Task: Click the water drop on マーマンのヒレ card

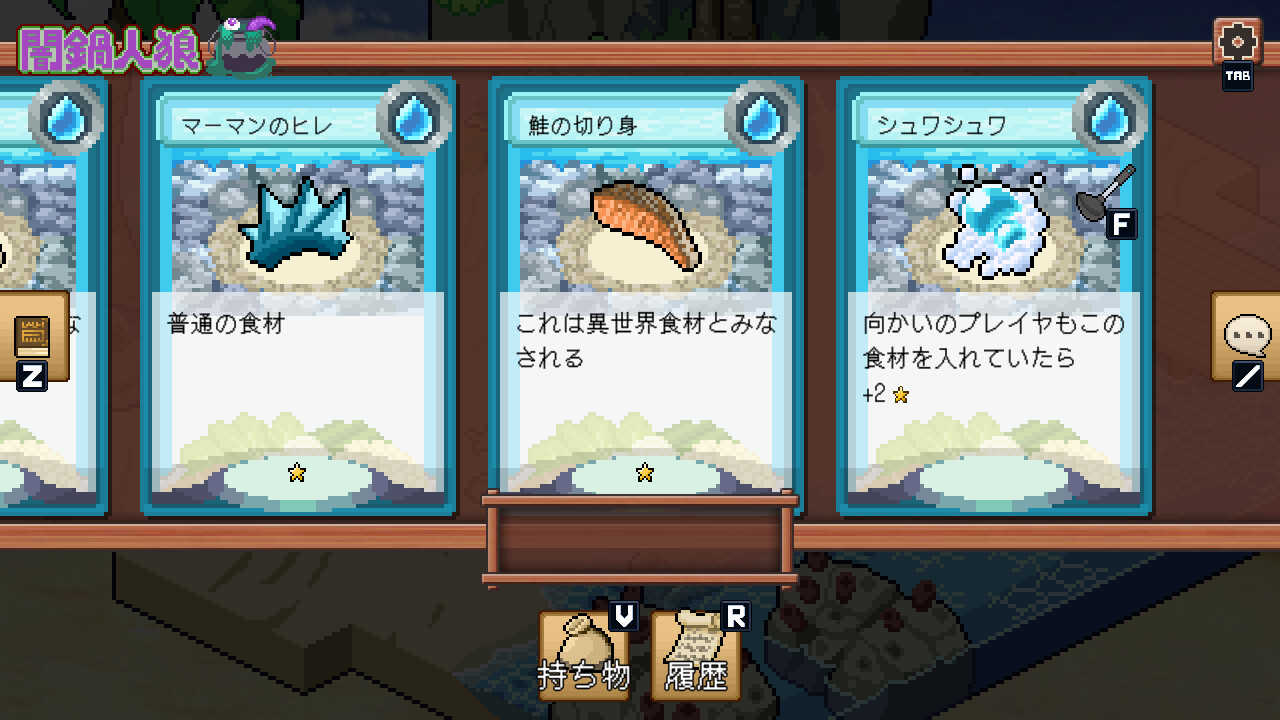Action: point(412,119)
